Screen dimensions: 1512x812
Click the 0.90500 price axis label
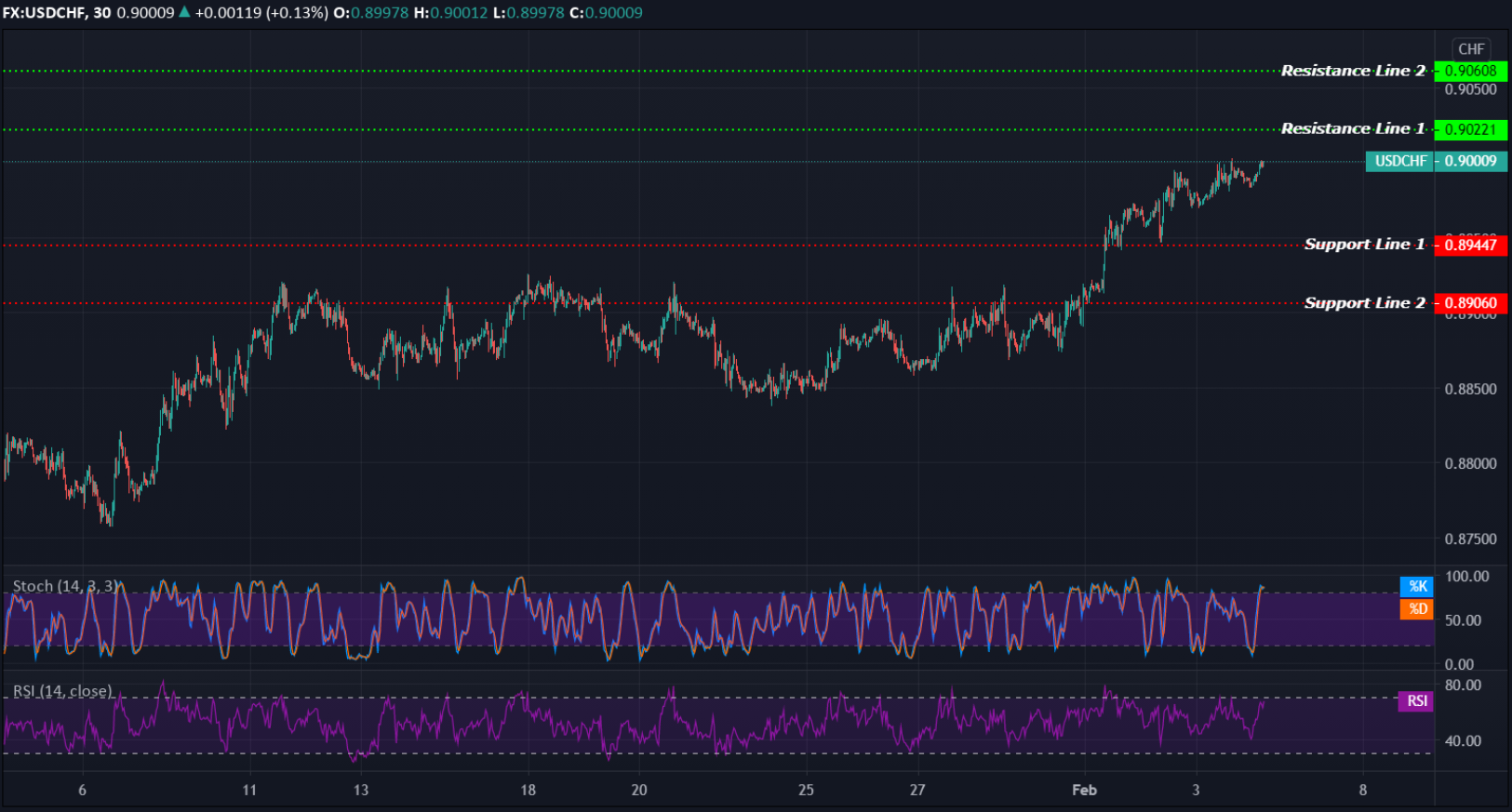coord(1470,89)
